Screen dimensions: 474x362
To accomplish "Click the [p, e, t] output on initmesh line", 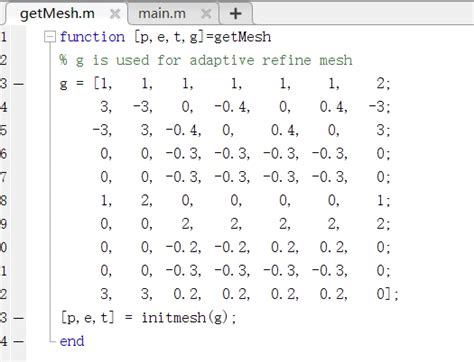I will pyautogui.click(x=88, y=318).
